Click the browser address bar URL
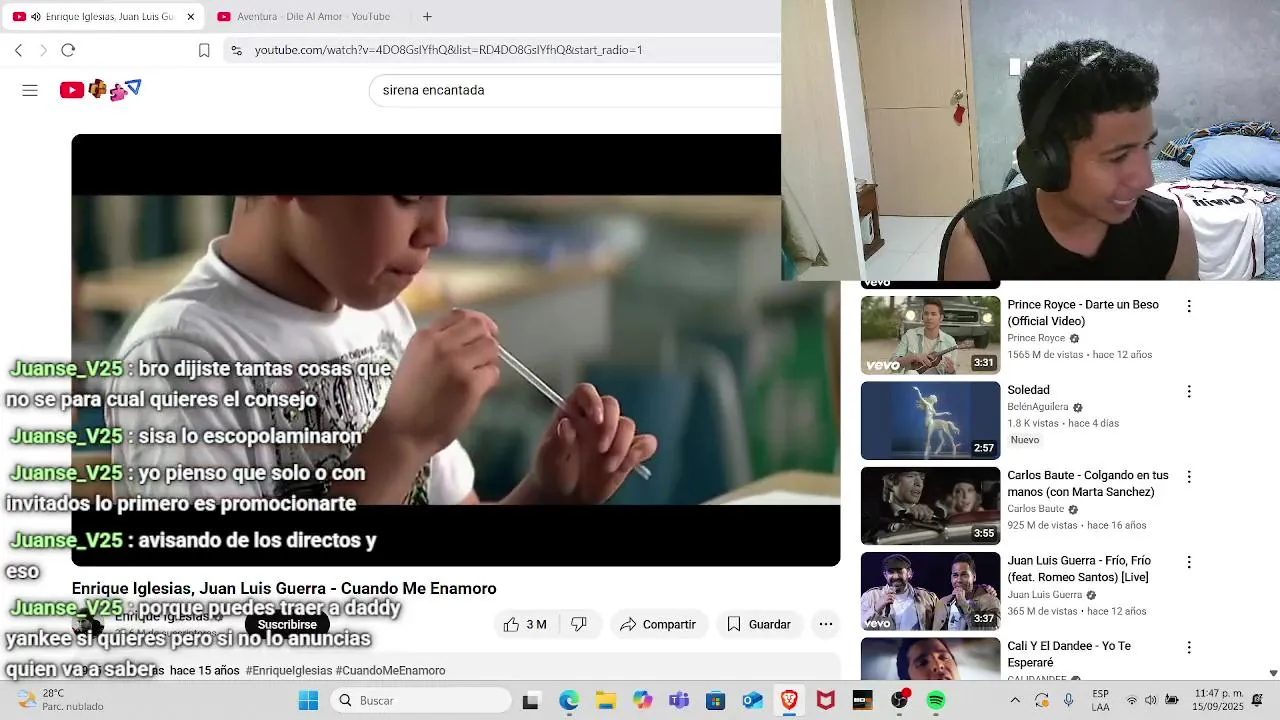The height and width of the screenshot is (720, 1280). tap(448, 50)
